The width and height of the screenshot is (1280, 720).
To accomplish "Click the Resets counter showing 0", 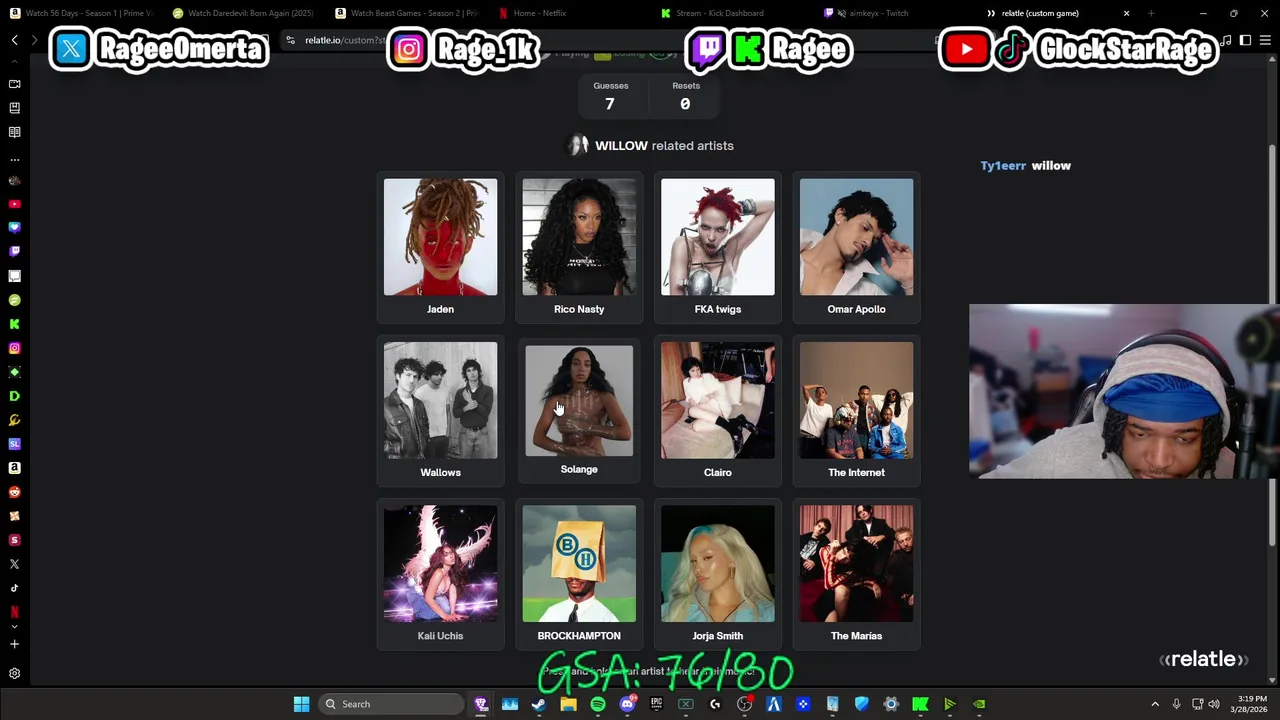I will point(685,96).
